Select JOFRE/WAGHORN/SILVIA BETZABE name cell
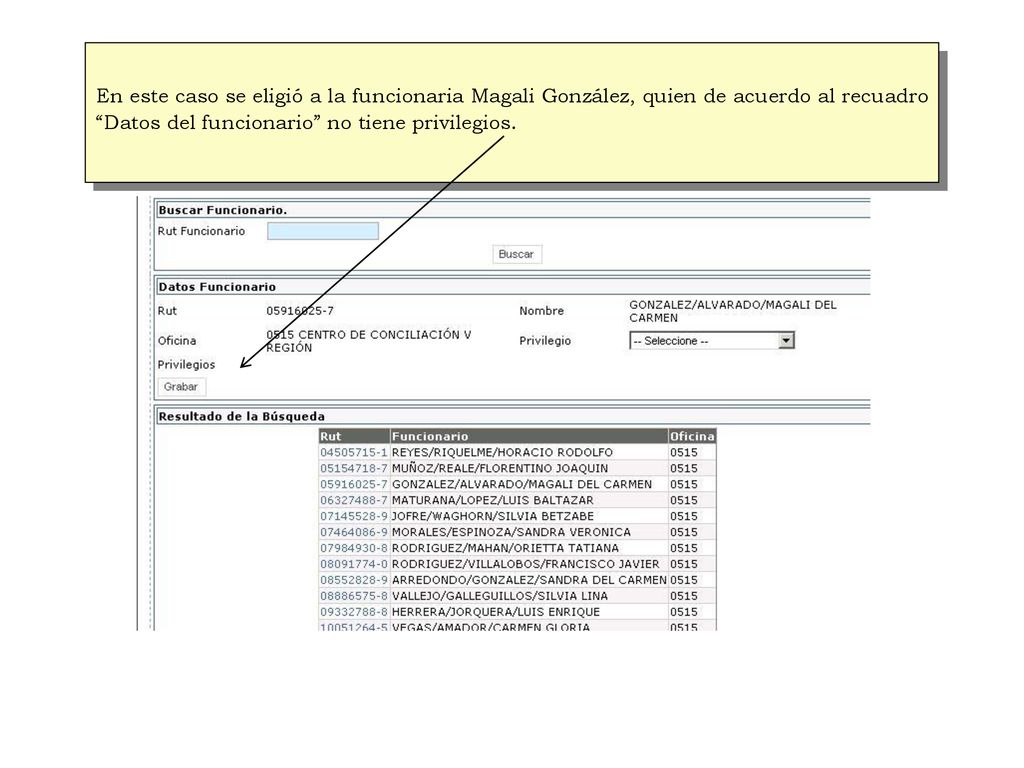The image size is (1024, 768). click(x=529, y=517)
